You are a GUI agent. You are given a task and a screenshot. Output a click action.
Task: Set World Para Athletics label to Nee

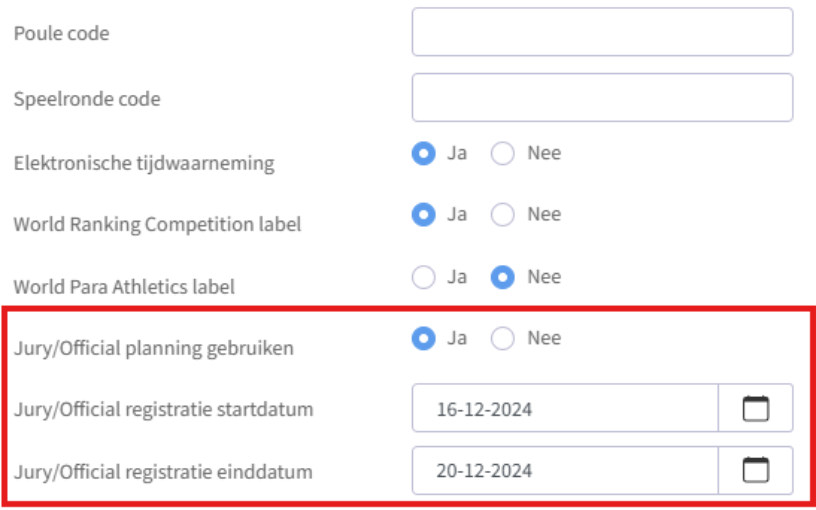503,277
